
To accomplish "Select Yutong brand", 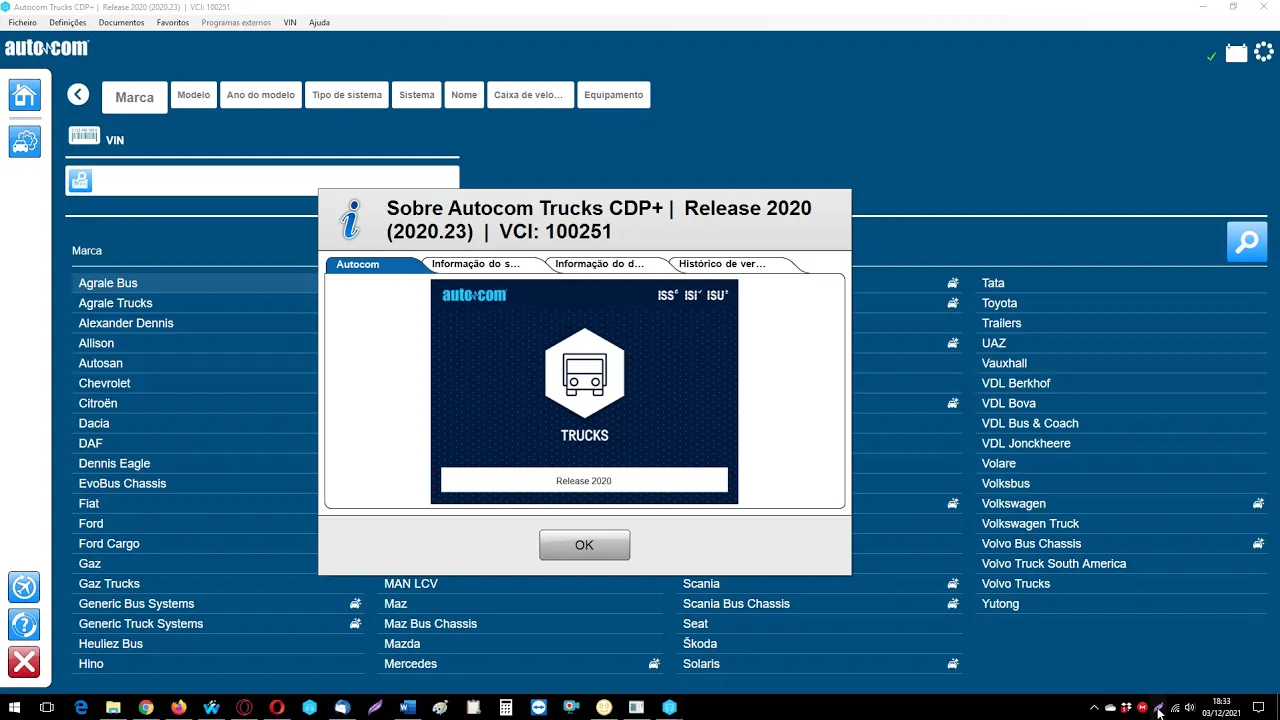I will (x=1000, y=603).
